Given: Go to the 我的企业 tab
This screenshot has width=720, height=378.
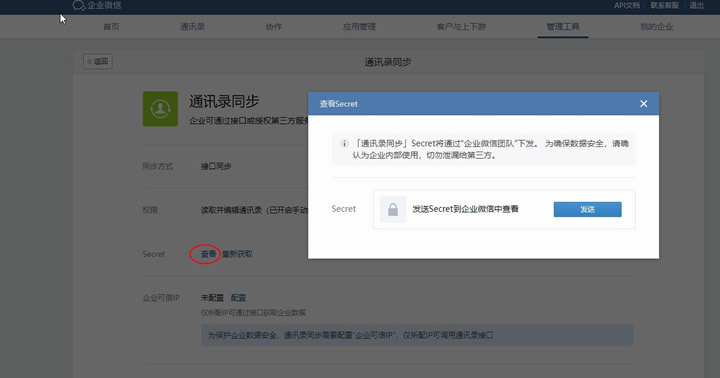Looking at the screenshot, I should coord(657,27).
